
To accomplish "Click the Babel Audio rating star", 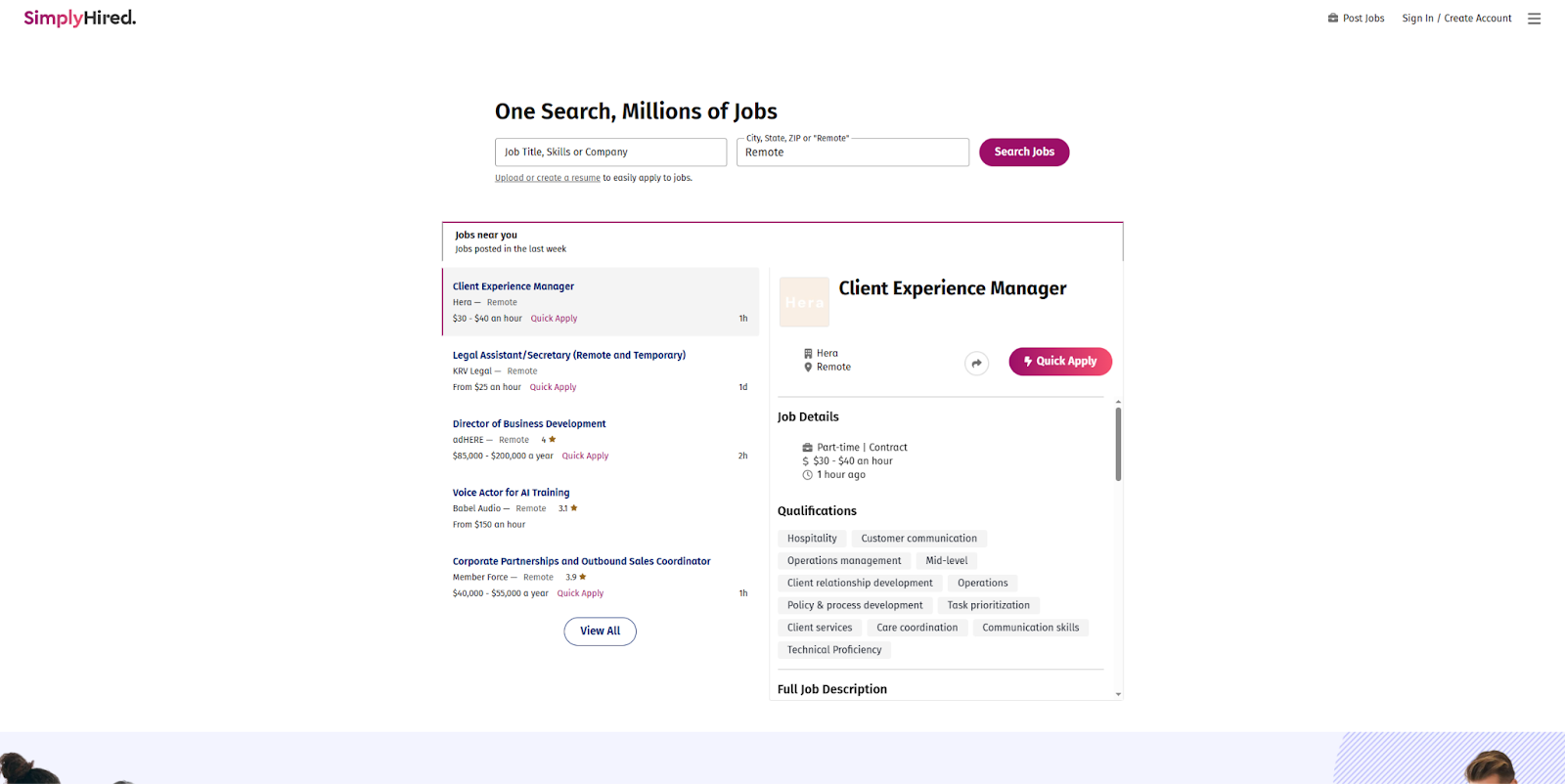I will [x=574, y=508].
